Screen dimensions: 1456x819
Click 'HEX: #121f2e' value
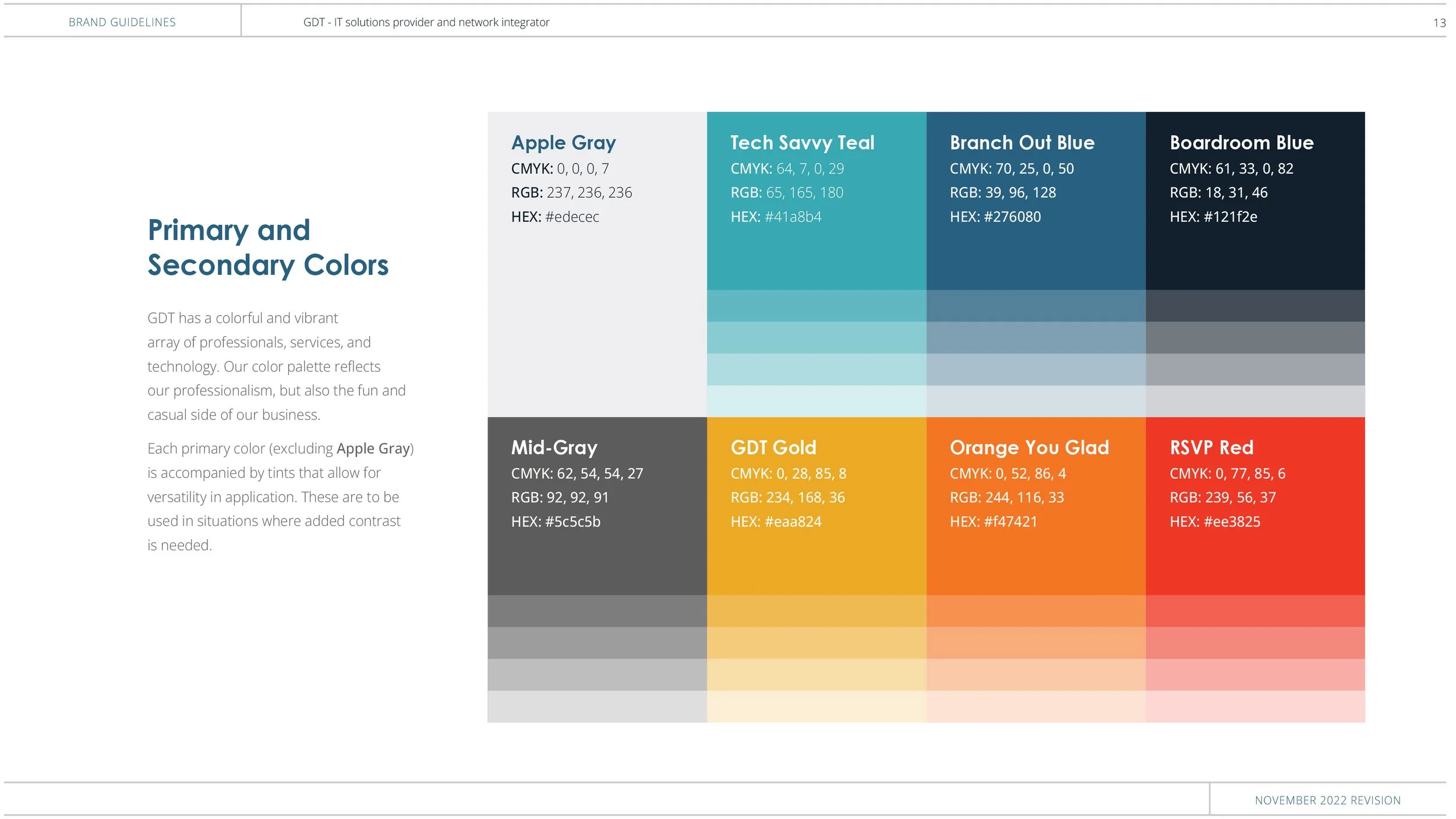pos(1214,217)
